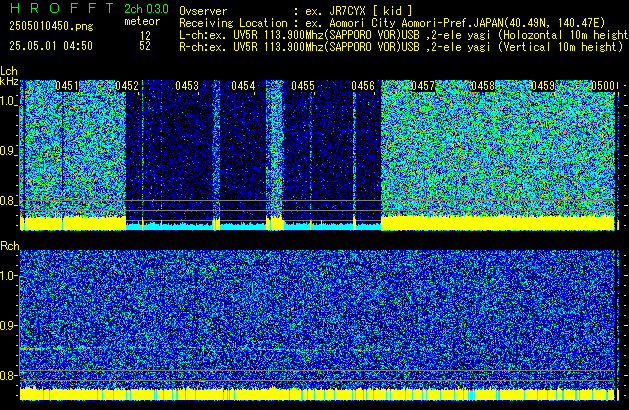Click the Rch 0.8 kHz axis label

(8, 375)
